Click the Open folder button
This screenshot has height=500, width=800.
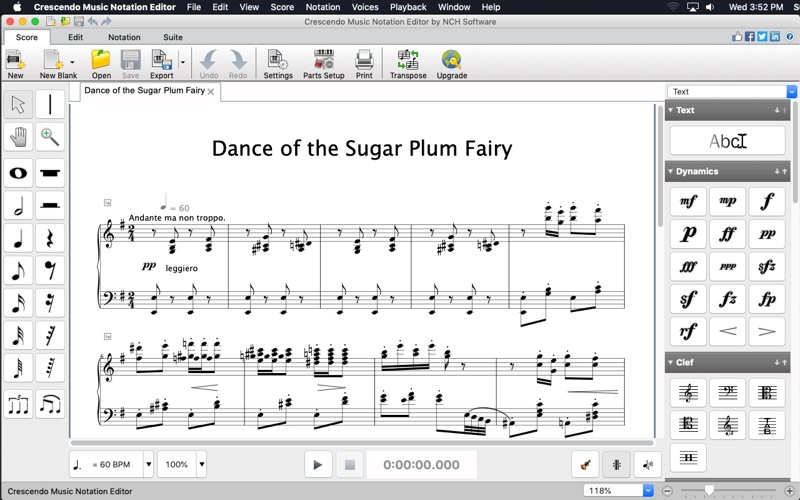point(101,64)
